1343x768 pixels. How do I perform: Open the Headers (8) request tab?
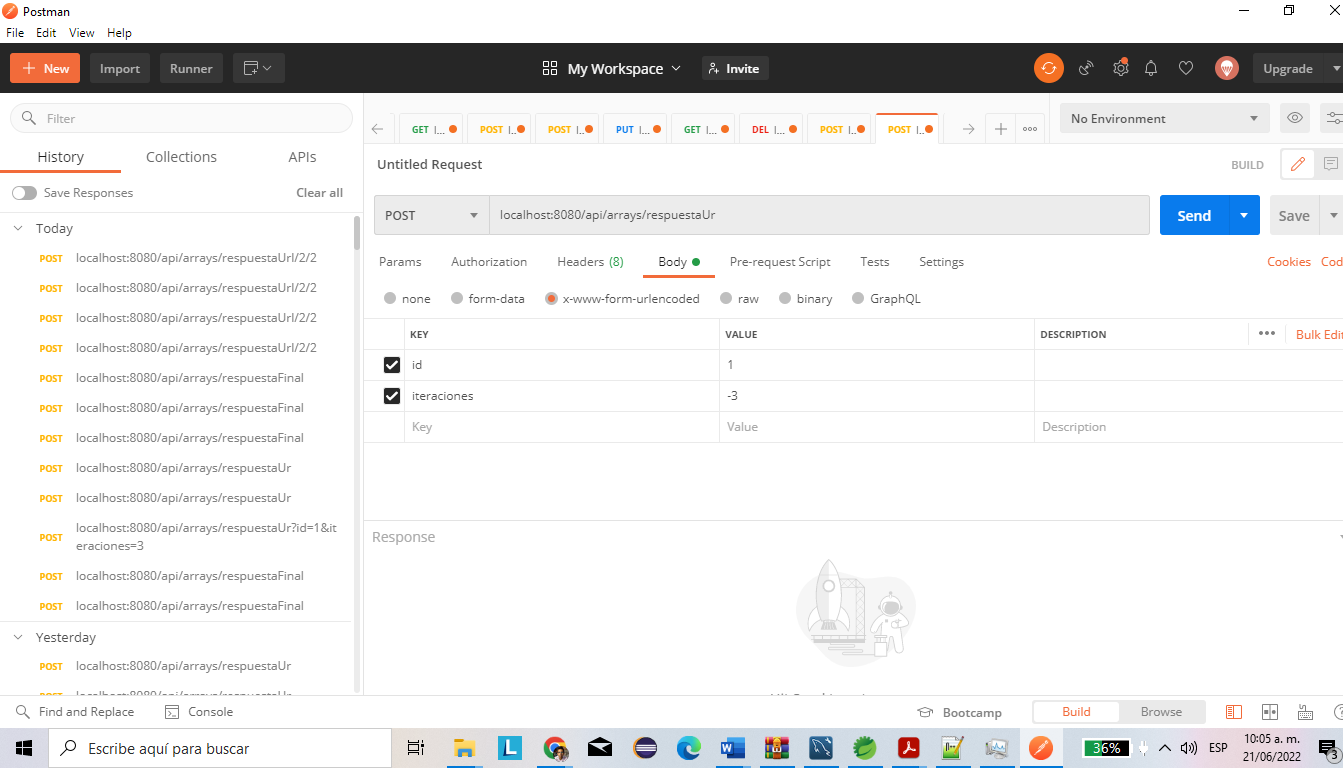tap(589, 262)
